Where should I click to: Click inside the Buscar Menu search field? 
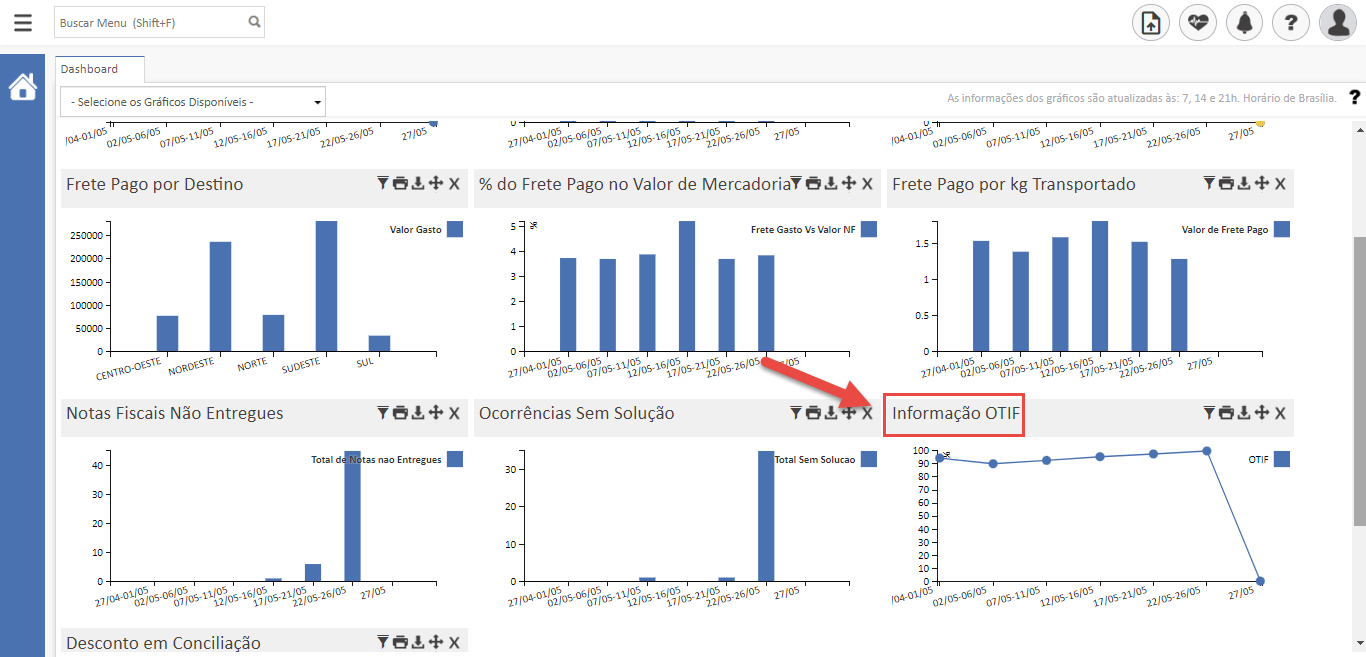[x=148, y=22]
